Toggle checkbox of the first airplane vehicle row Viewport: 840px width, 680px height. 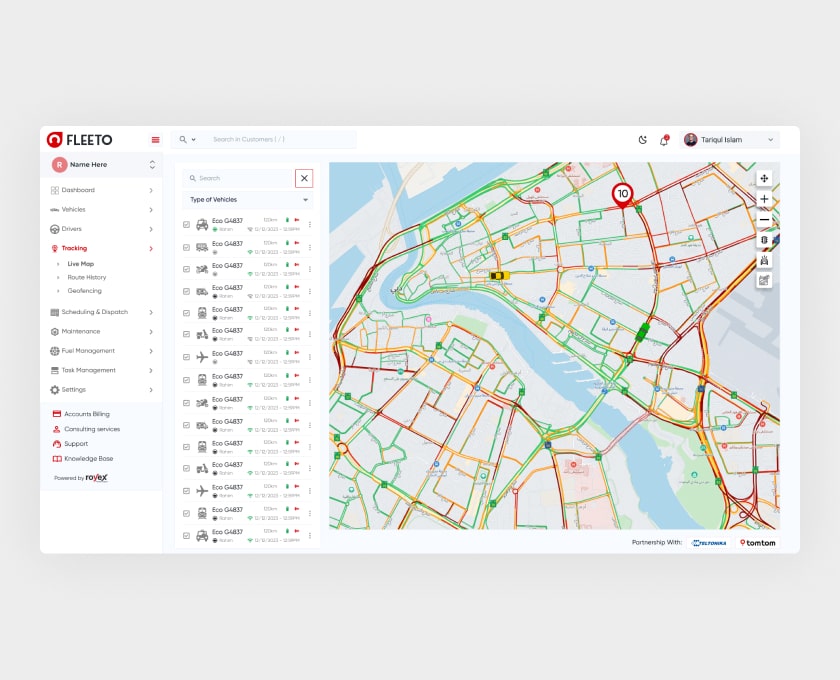186,357
